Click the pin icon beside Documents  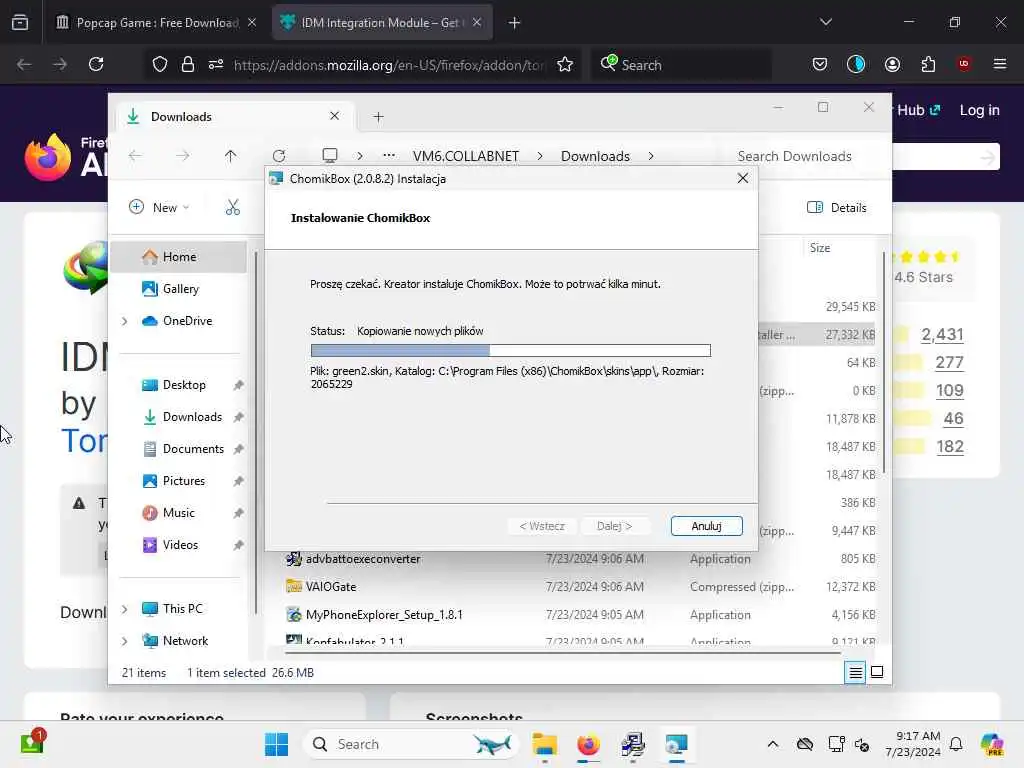(238, 449)
